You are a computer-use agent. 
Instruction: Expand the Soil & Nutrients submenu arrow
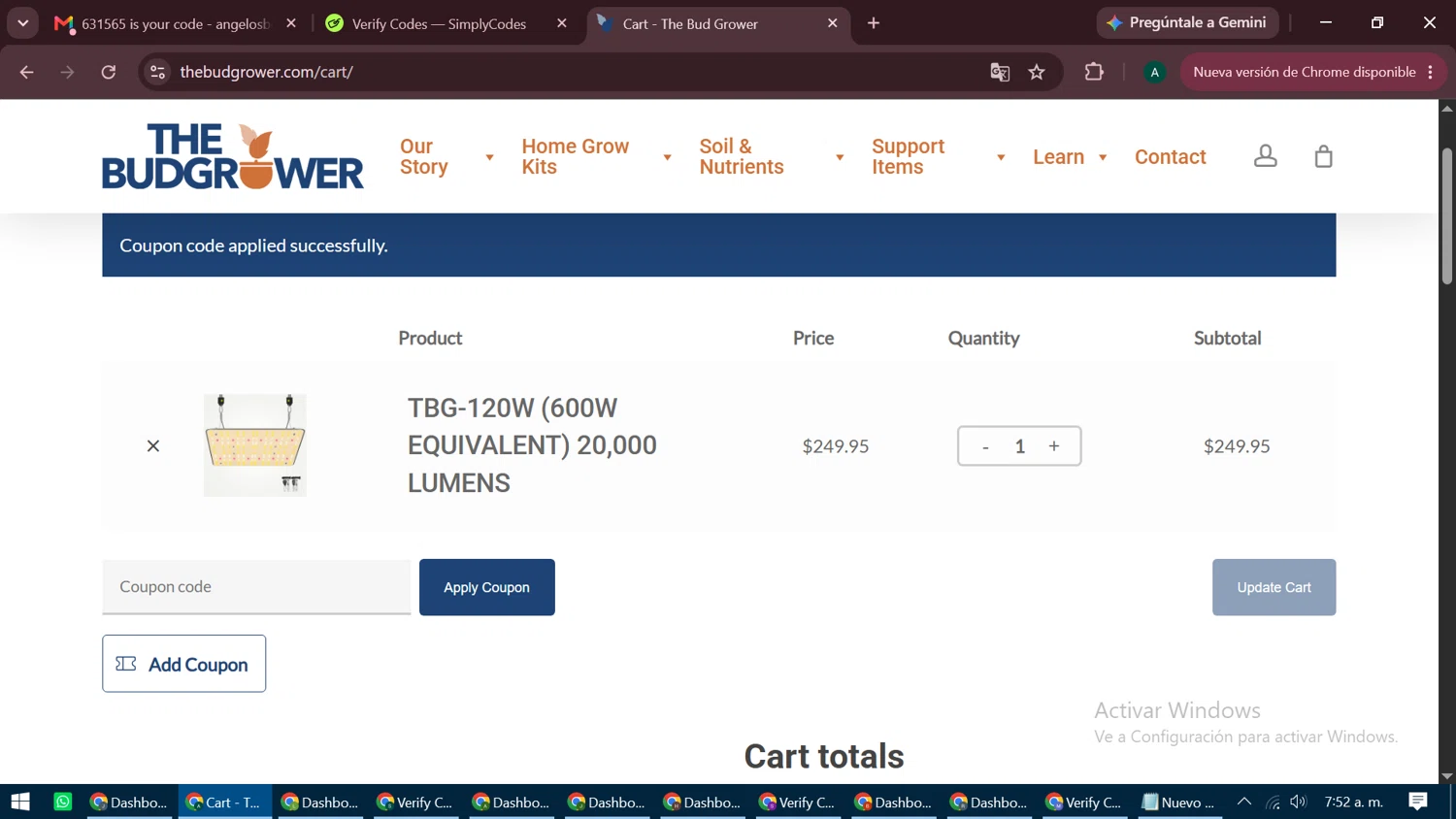coord(840,157)
